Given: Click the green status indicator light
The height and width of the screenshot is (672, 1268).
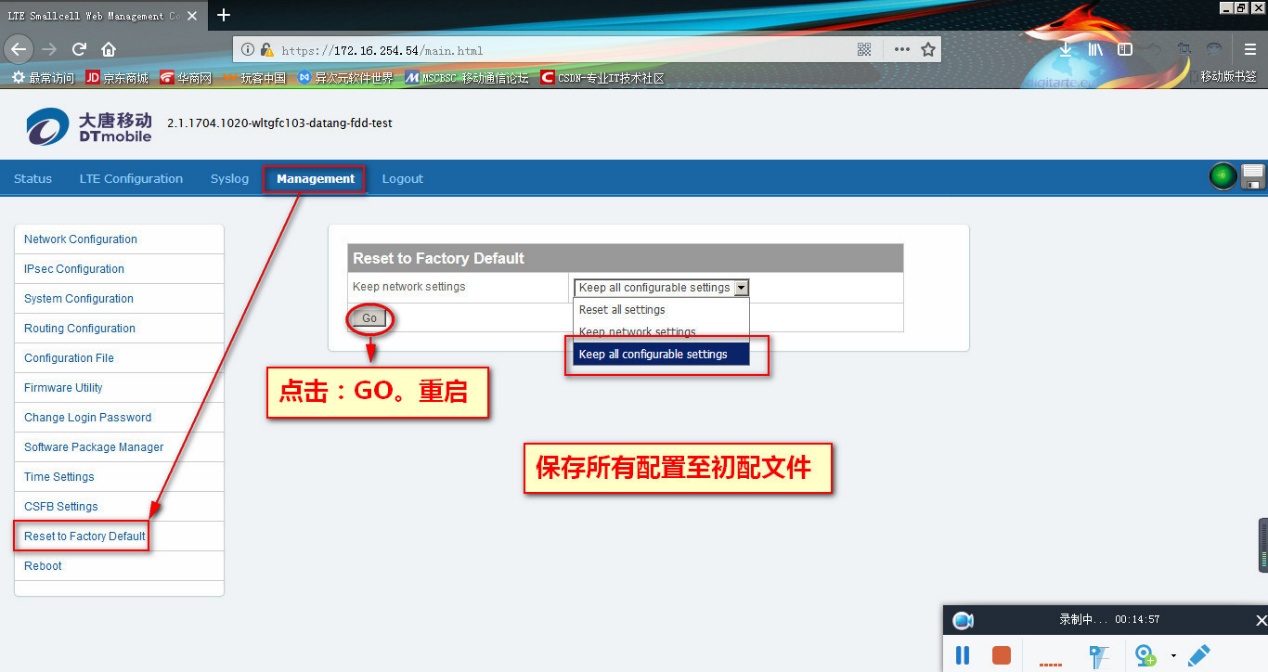Looking at the screenshot, I should 1222,177.
